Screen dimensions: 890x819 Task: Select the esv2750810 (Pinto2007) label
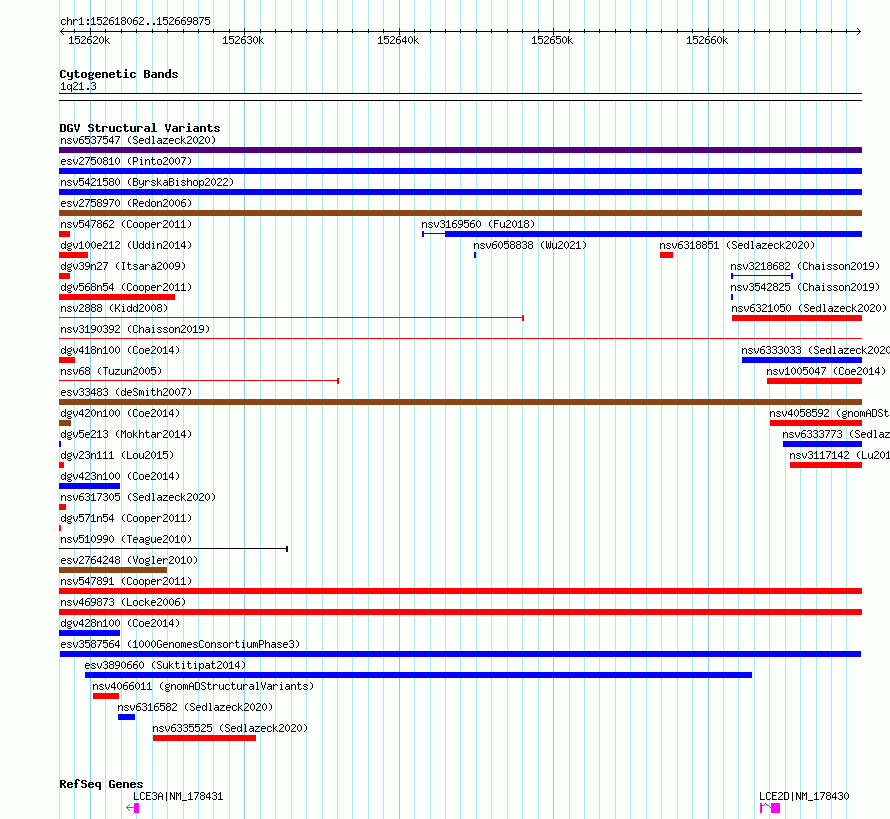pos(126,161)
